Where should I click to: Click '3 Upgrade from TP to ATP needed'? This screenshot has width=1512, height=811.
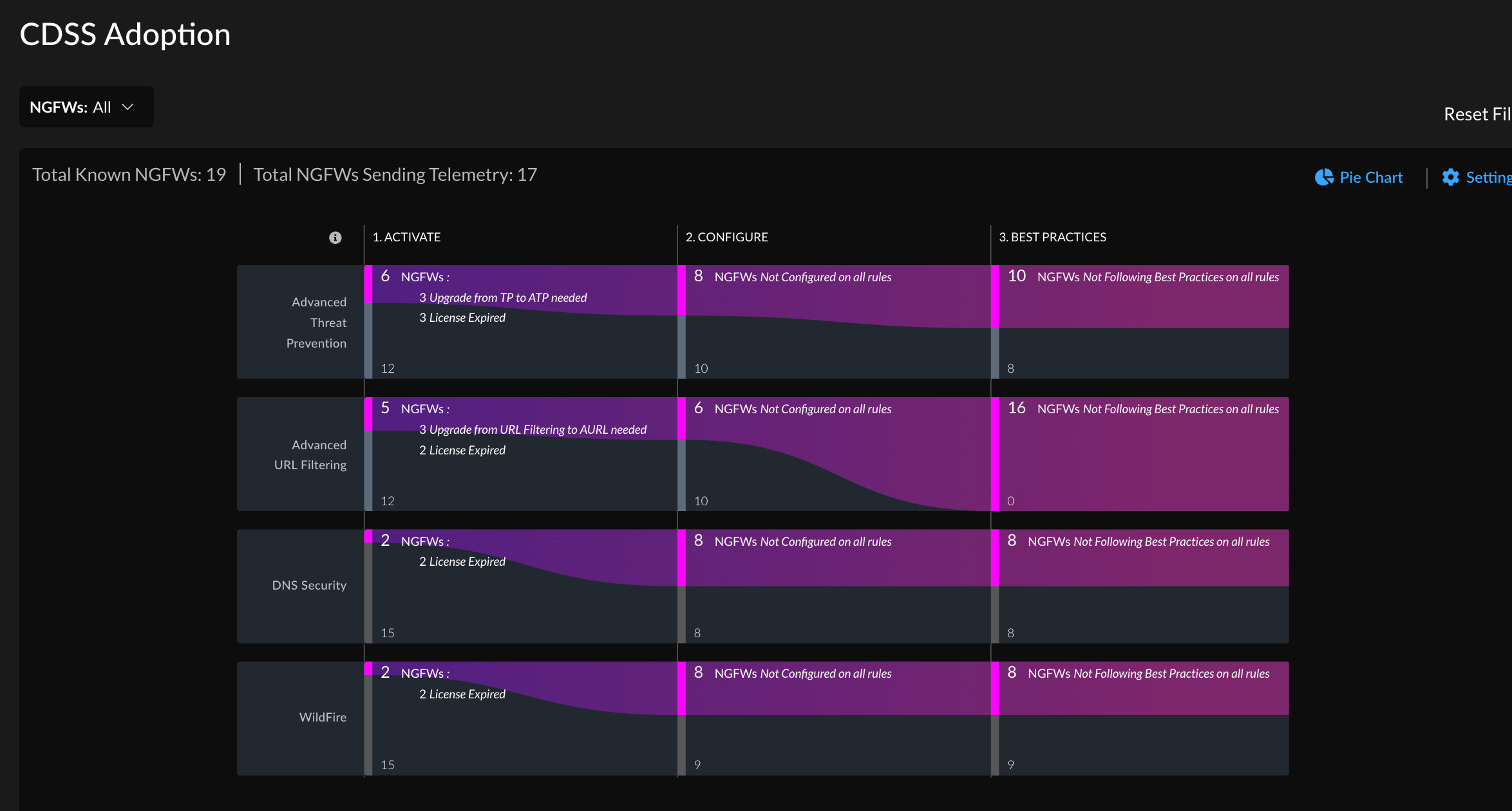coord(503,297)
